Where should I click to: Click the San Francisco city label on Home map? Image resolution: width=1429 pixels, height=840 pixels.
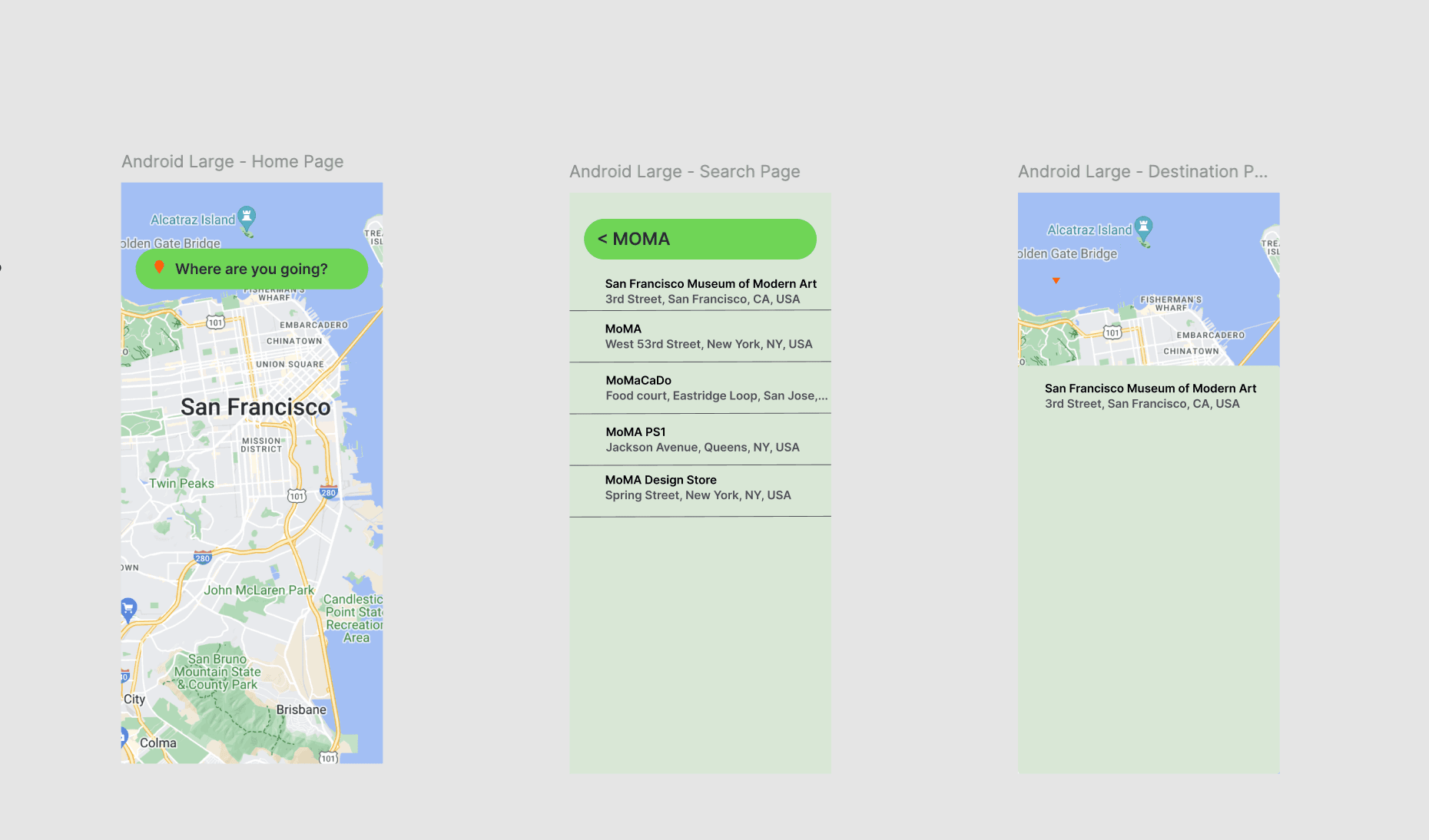click(x=256, y=407)
